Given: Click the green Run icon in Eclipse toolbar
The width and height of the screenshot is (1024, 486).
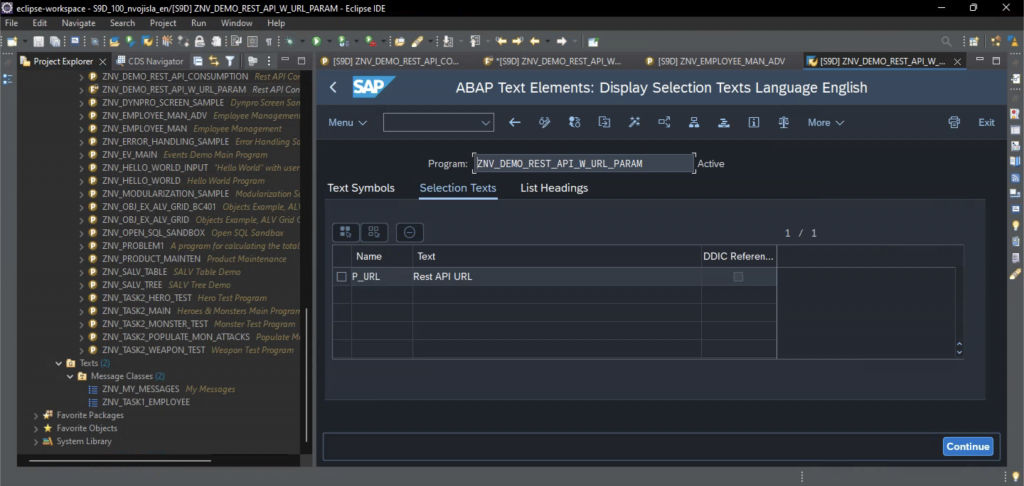Looking at the screenshot, I should 316,42.
